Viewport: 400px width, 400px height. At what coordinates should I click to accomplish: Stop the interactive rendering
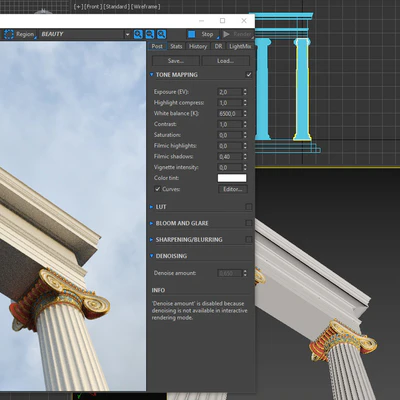point(203,34)
